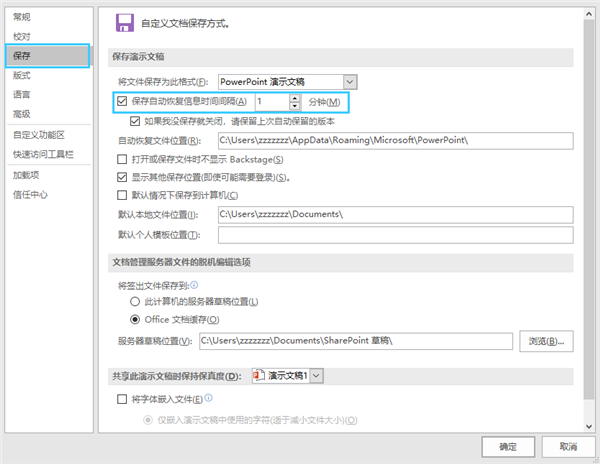Increase autorecover minutes with up arrow
The image size is (600, 464).
click(x=295, y=98)
